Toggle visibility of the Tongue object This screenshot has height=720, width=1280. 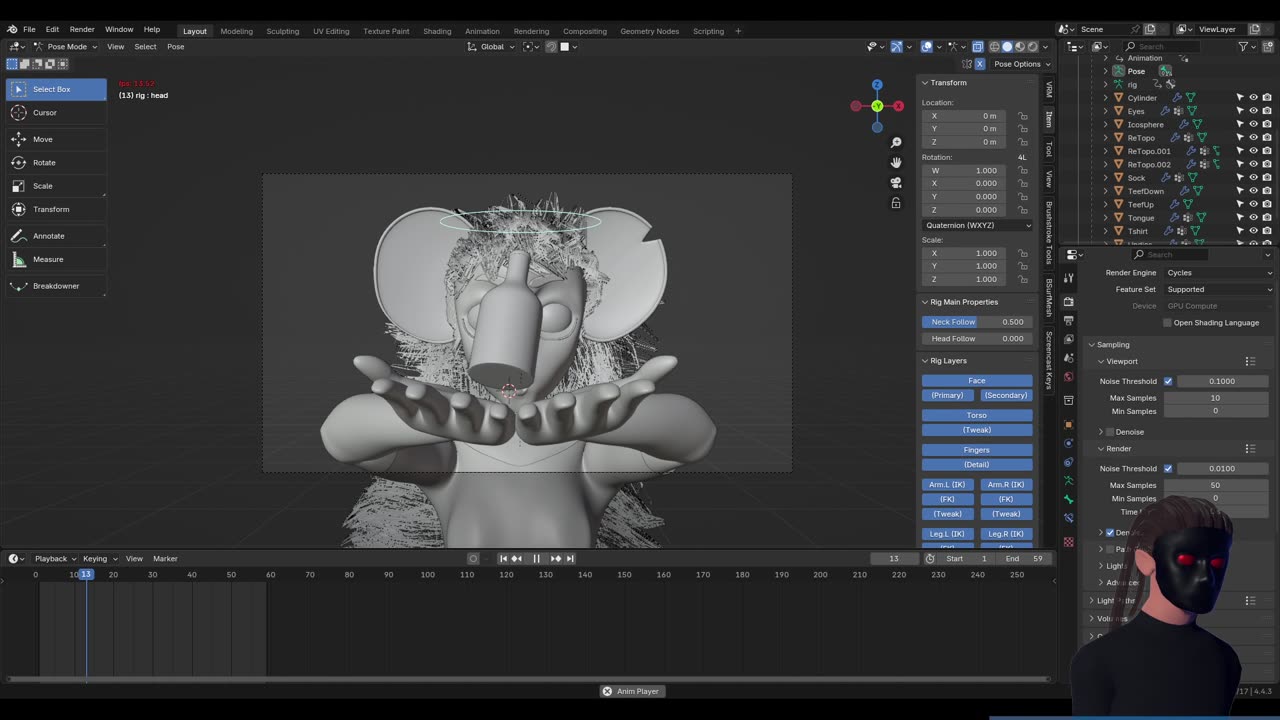[x=1253, y=217]
